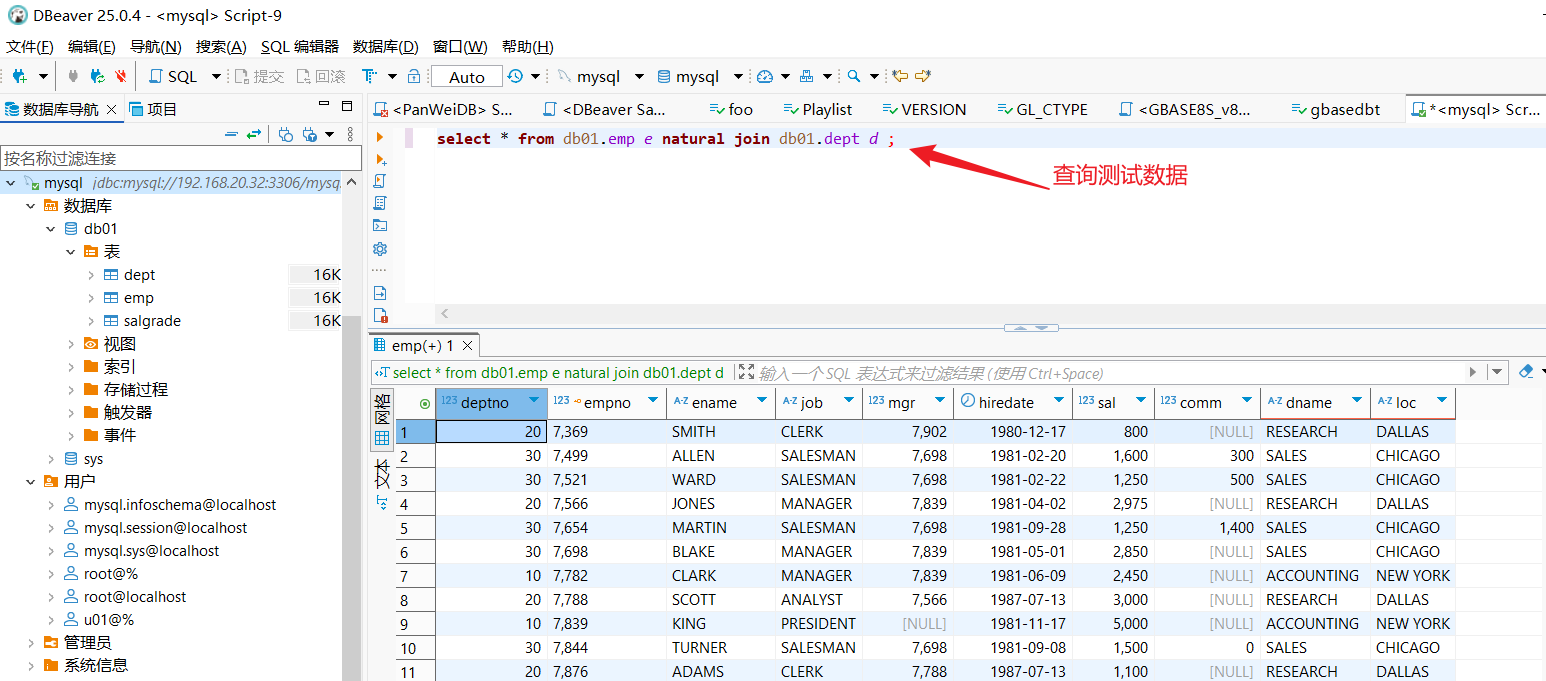Open the dashboard gauge toolbar icon
Image resolution: width=1546 pixels, height=681 pixels.
(765, 76)
